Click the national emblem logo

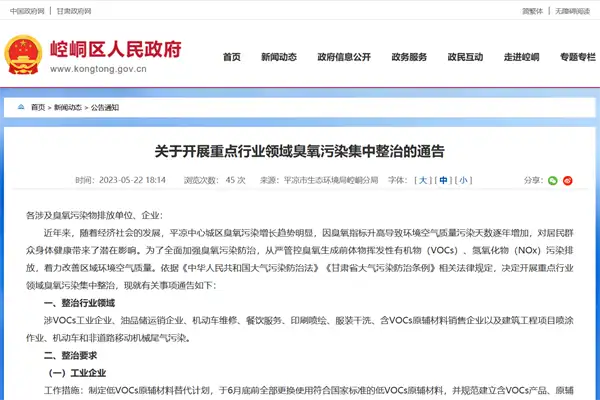pyautogui.click(x=23, y=55)
